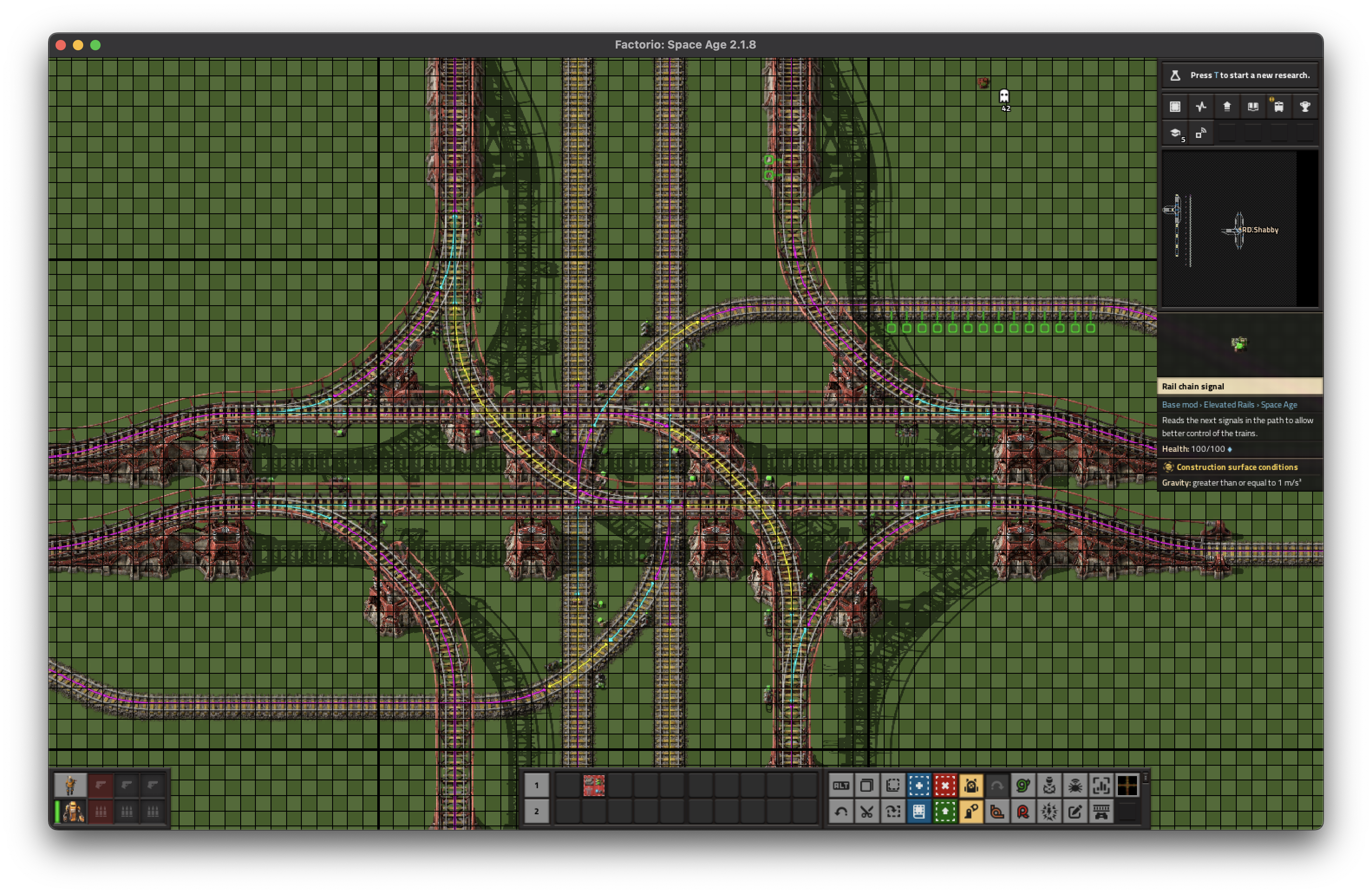Viewport: 1372px width, 894px height.
Task: Select quickbar row number 1
Action: pyautogui.click(x=536, y=785)
